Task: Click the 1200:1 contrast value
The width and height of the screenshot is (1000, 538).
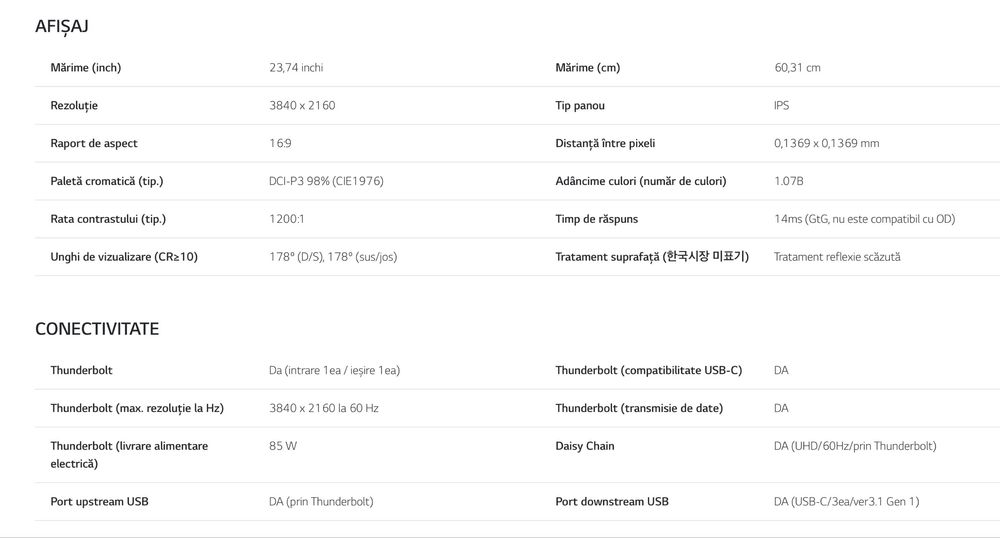Action: pos(287,219)
